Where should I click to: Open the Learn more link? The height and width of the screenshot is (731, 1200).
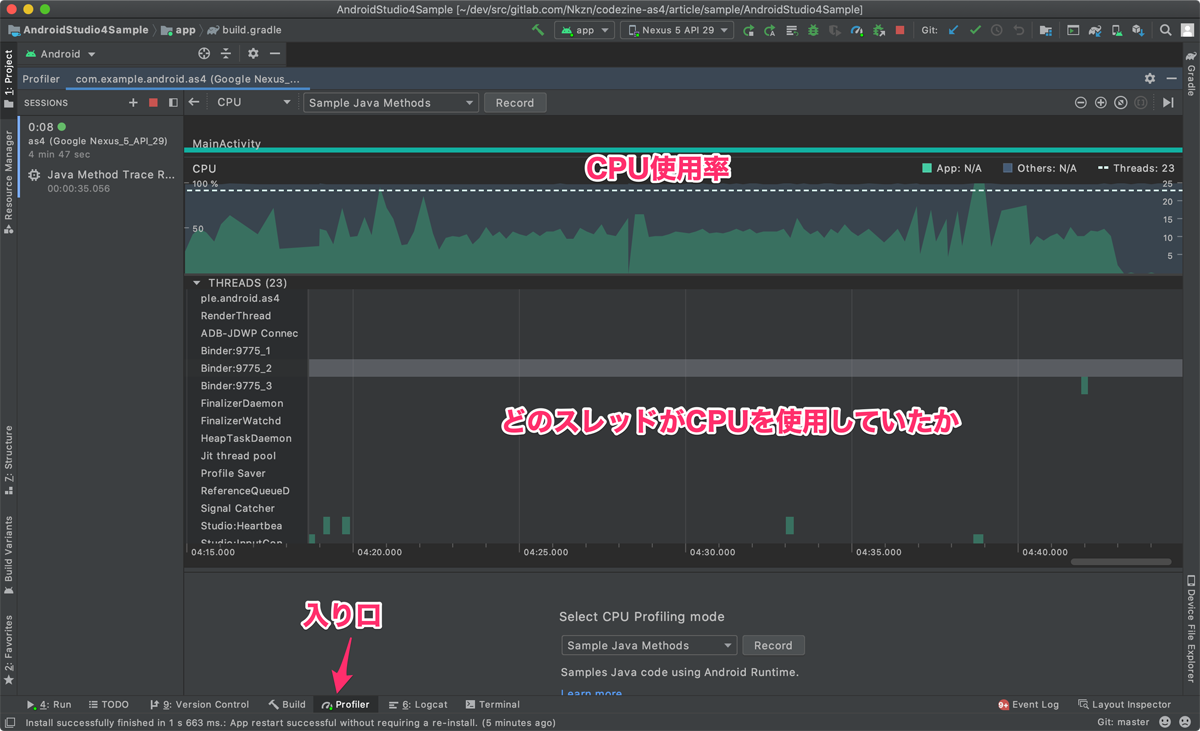[x=591, y=692]
